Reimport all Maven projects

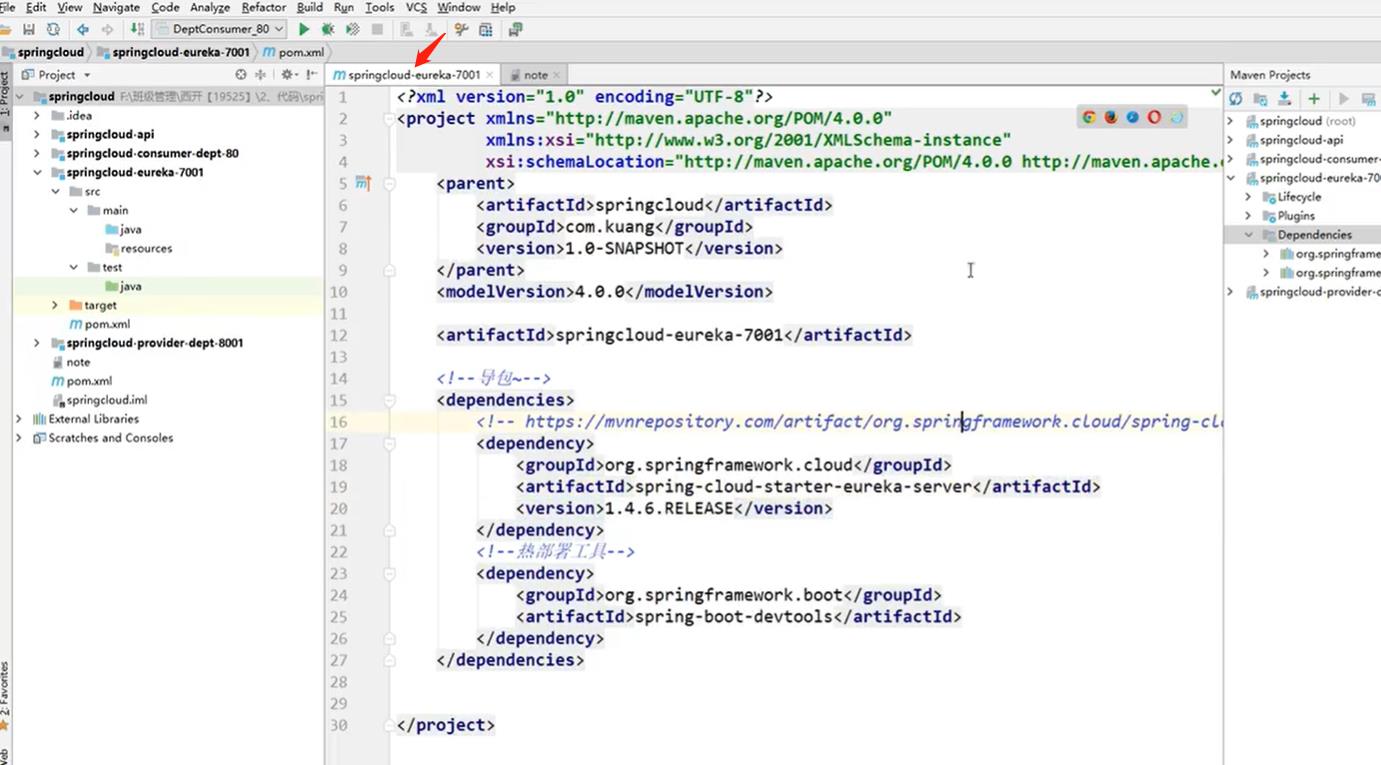1236,99
